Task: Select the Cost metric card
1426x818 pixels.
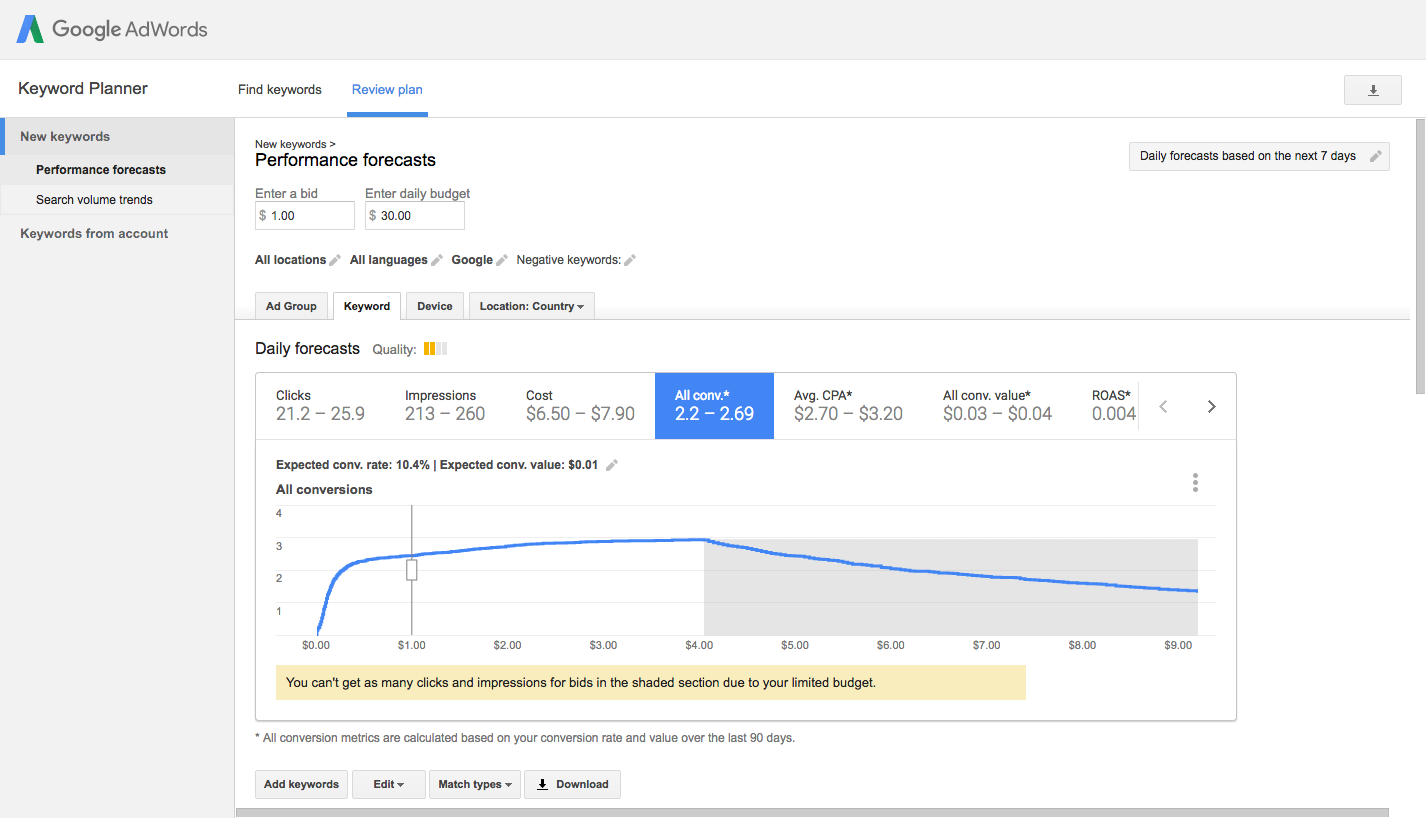Action: pyautogui.click(x=580, y=406)
